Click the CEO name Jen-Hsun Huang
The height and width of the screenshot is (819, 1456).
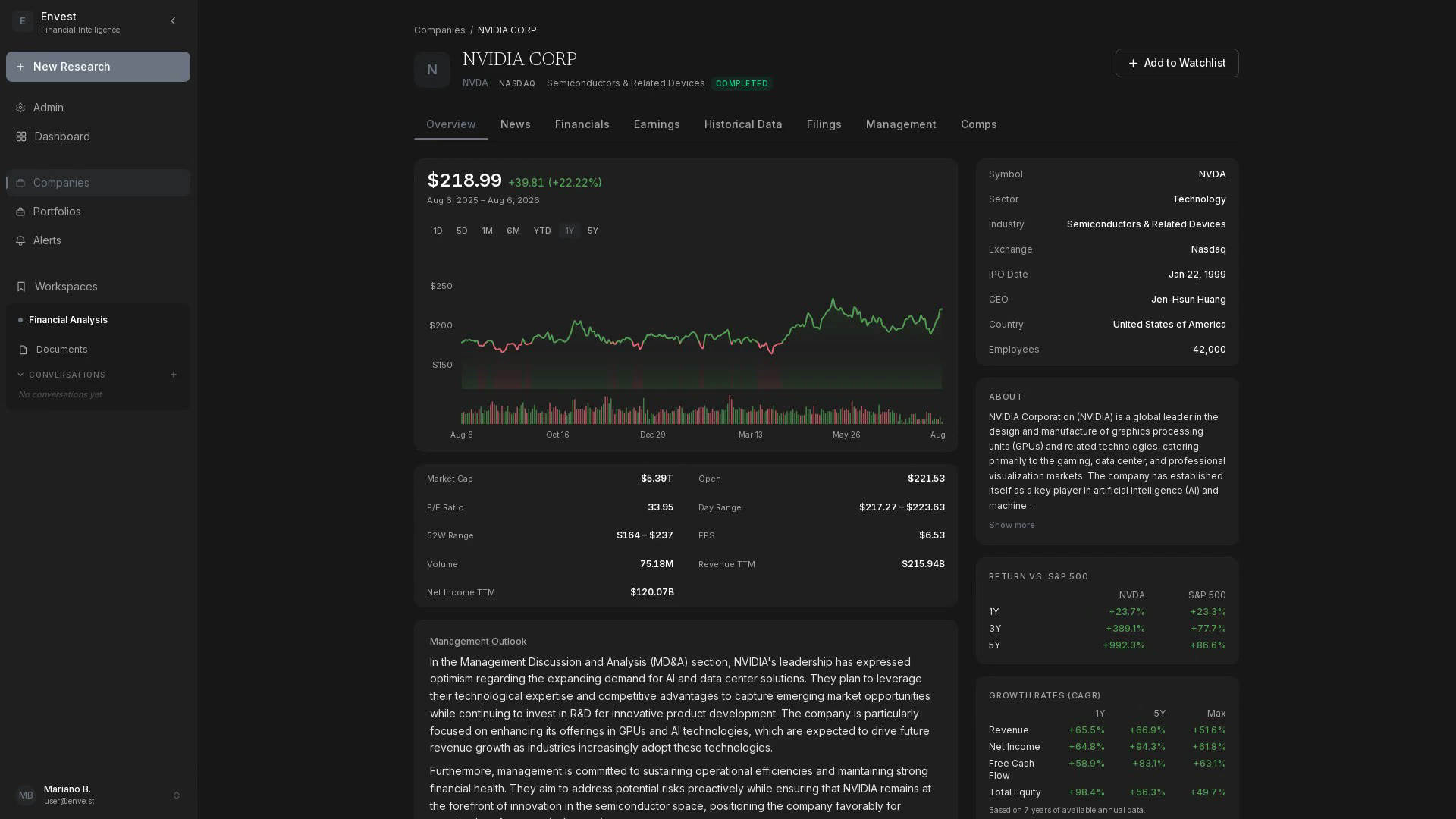click(1188, 300)
